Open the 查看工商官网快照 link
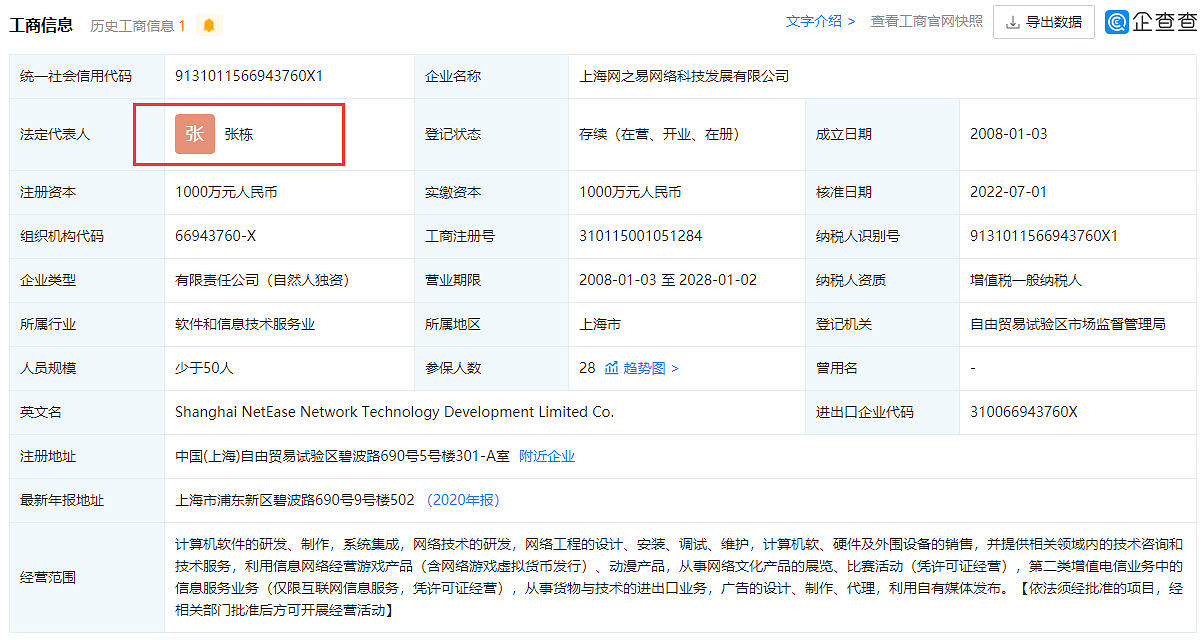 coord(927,21)
